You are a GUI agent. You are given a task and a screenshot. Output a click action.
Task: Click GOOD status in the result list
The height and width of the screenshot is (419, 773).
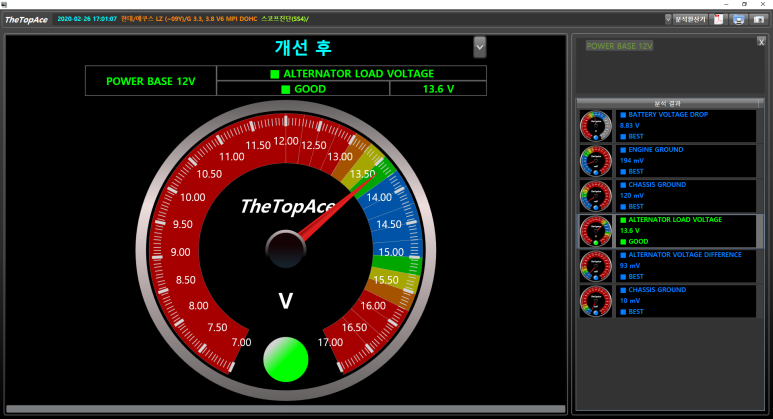[x=634, y=242]
